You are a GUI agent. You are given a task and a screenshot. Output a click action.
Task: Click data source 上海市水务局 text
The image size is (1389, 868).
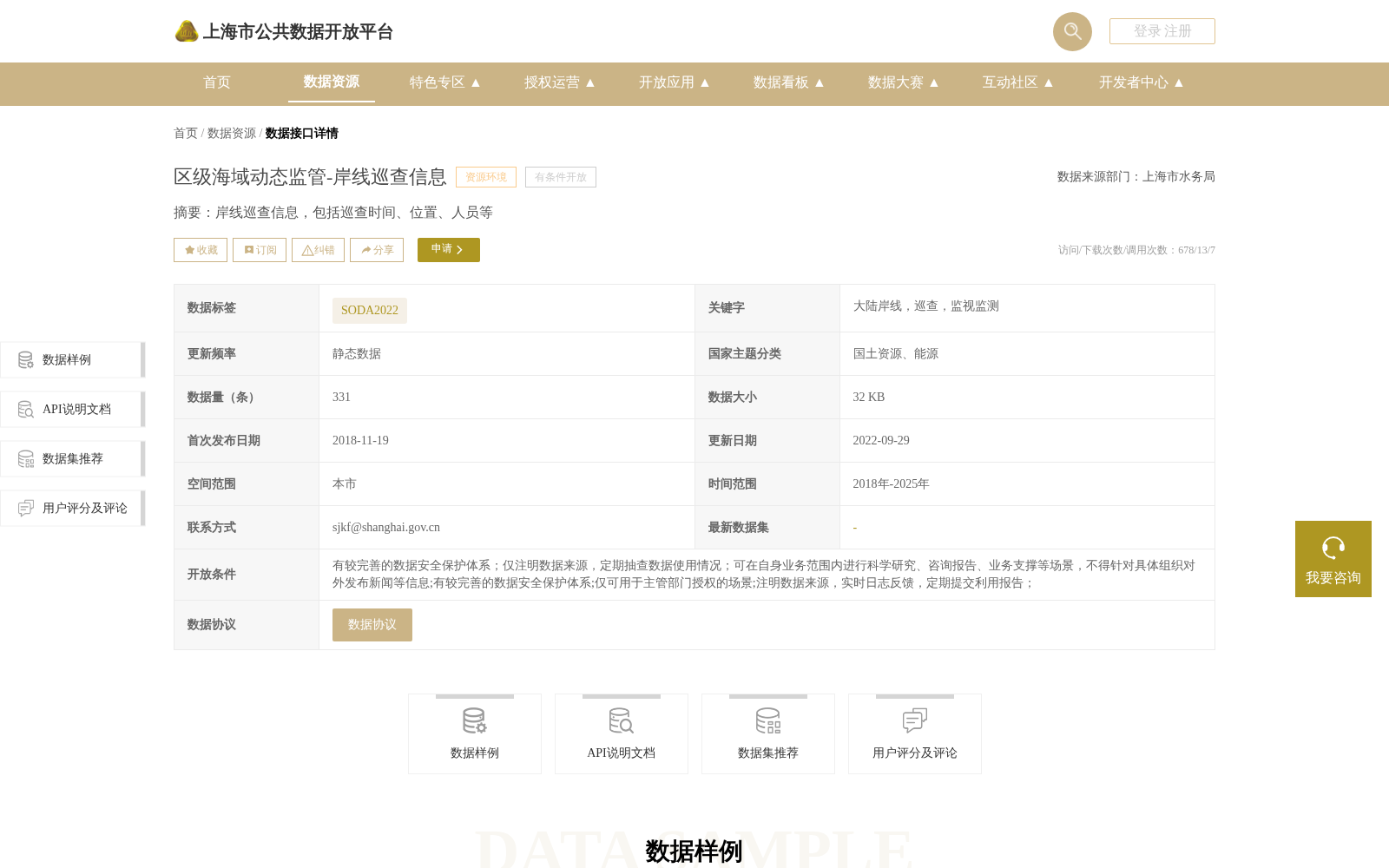[x=1179, y=176]
